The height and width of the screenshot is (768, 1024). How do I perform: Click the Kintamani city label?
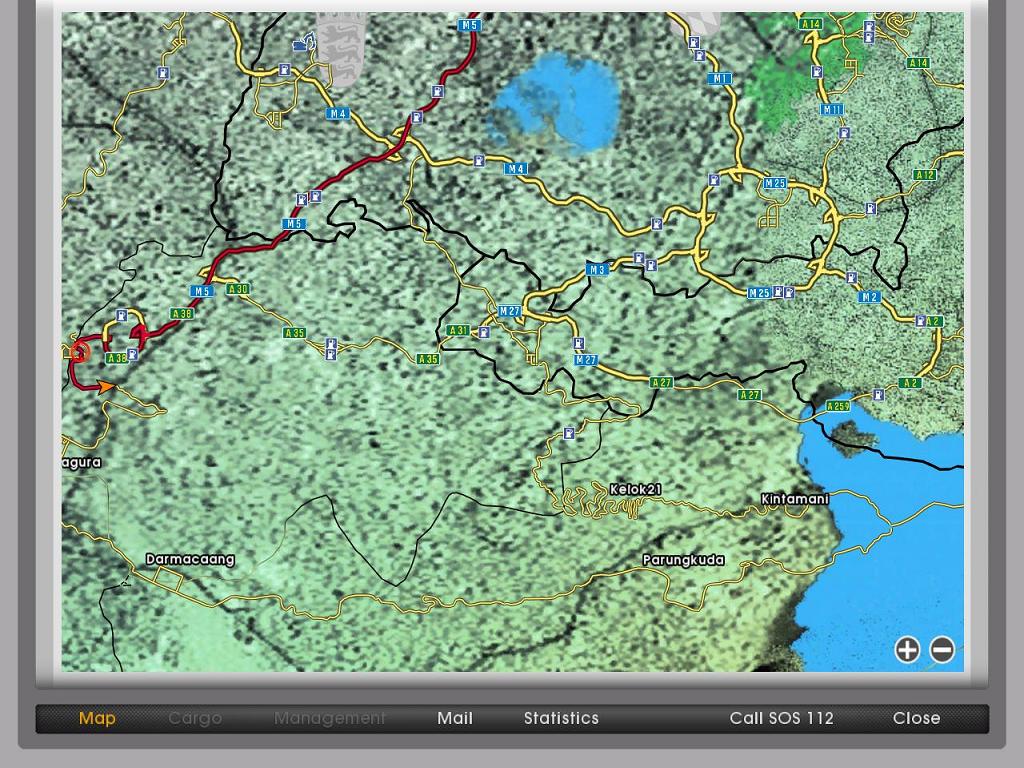pyautogui.click(x=795, y=499)
